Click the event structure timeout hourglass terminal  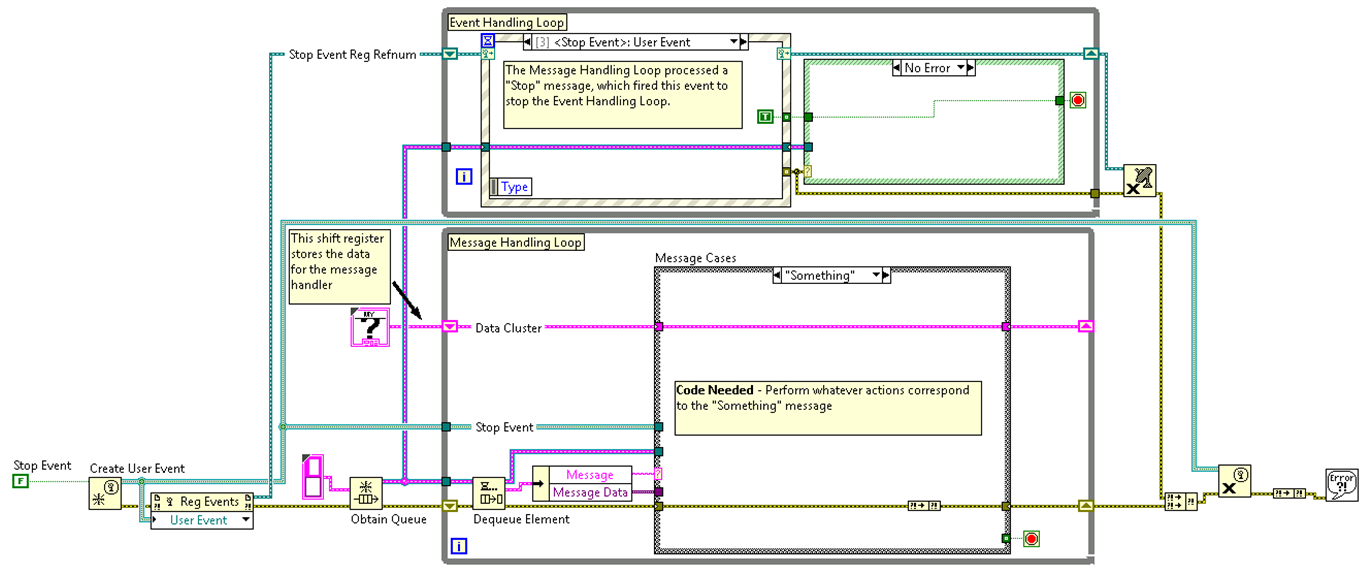tap(488, 40)
